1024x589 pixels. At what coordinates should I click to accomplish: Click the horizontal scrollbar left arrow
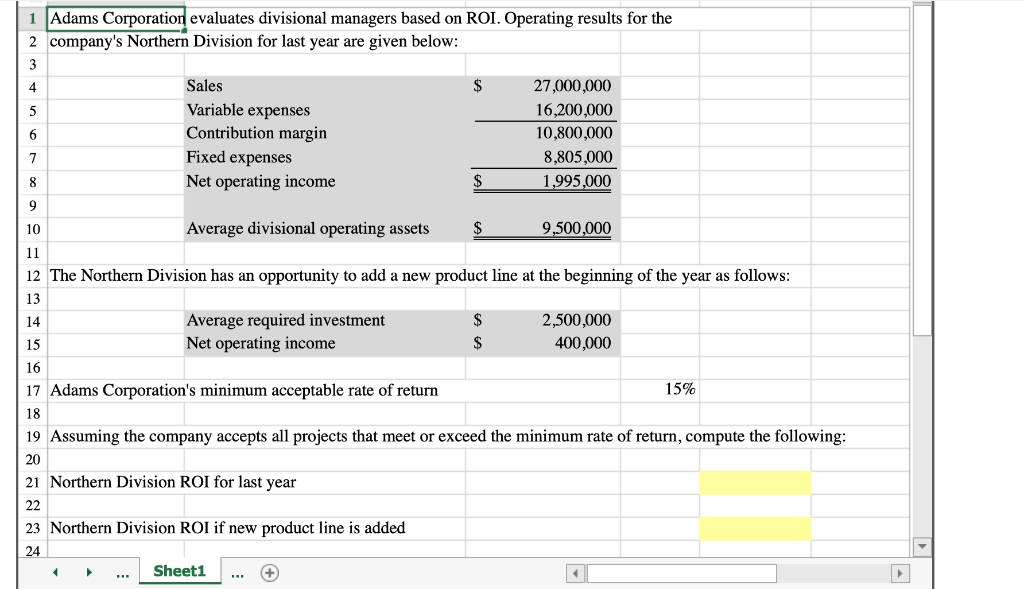574,573
